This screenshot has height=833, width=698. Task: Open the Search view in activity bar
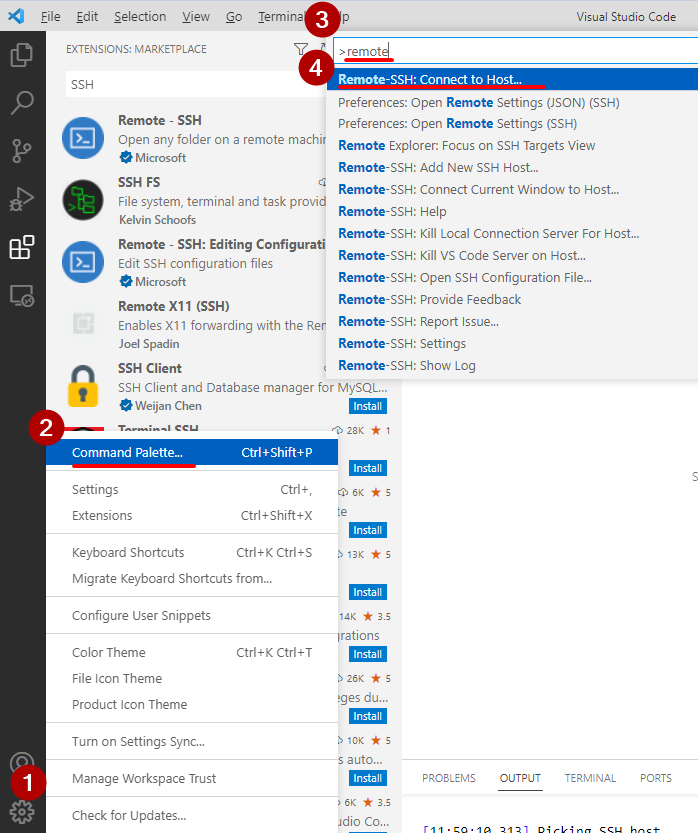tap(22, 103)
